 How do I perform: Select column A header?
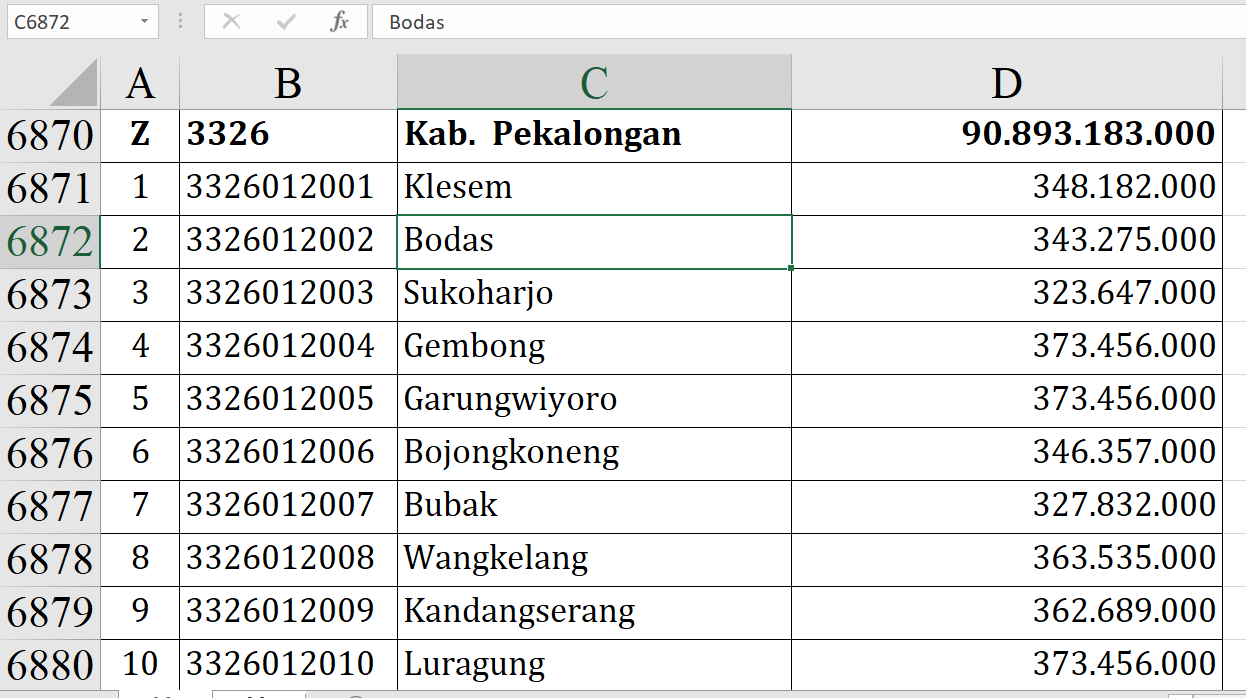tap(140, 83)
